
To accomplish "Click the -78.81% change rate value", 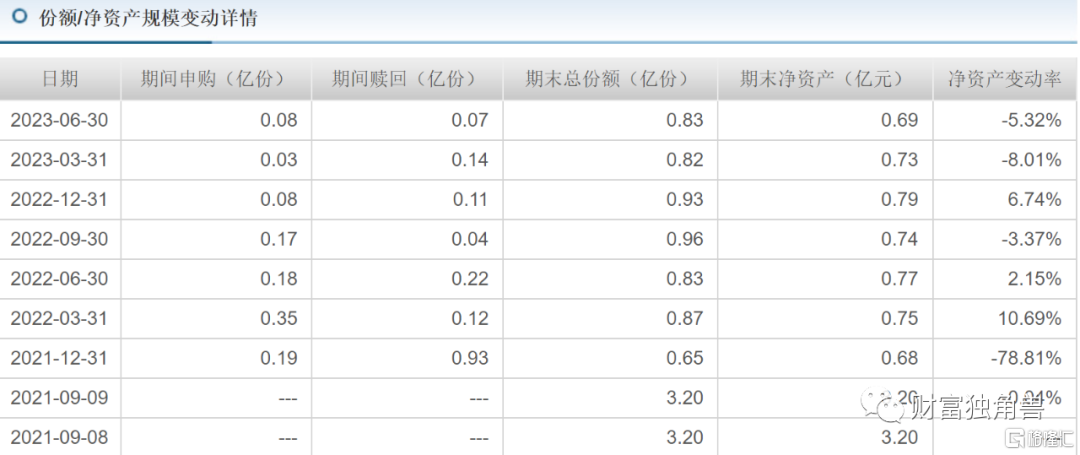I will (x=1025, y=358).
